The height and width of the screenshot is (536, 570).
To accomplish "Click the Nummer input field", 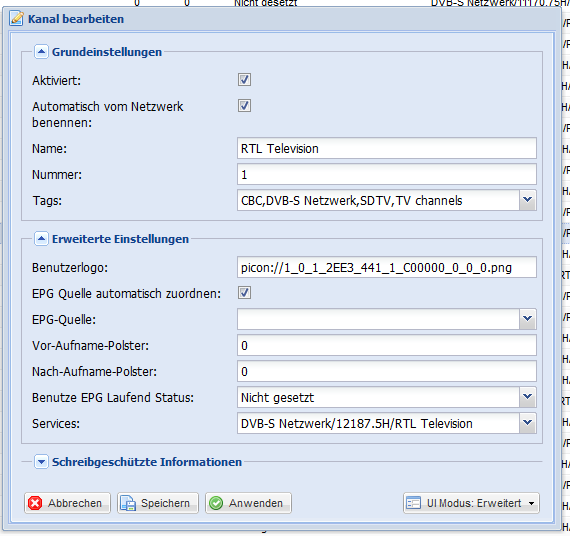I will pos(387,174).
